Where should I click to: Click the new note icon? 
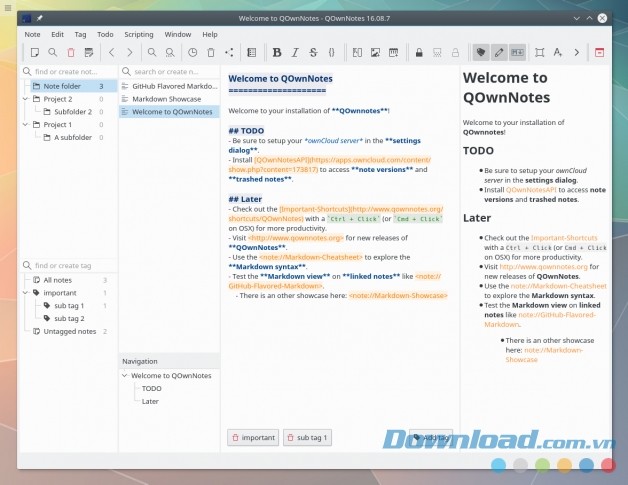[x=35, y=52]
